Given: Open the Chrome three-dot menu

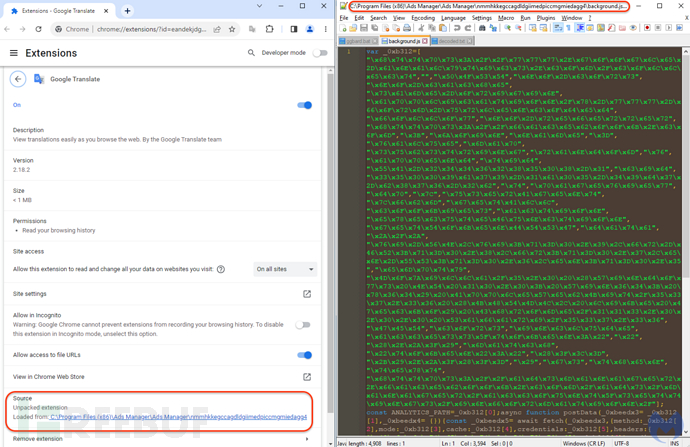Looking at the screenshot, I should pyautogui.click(x=327, y=30).
